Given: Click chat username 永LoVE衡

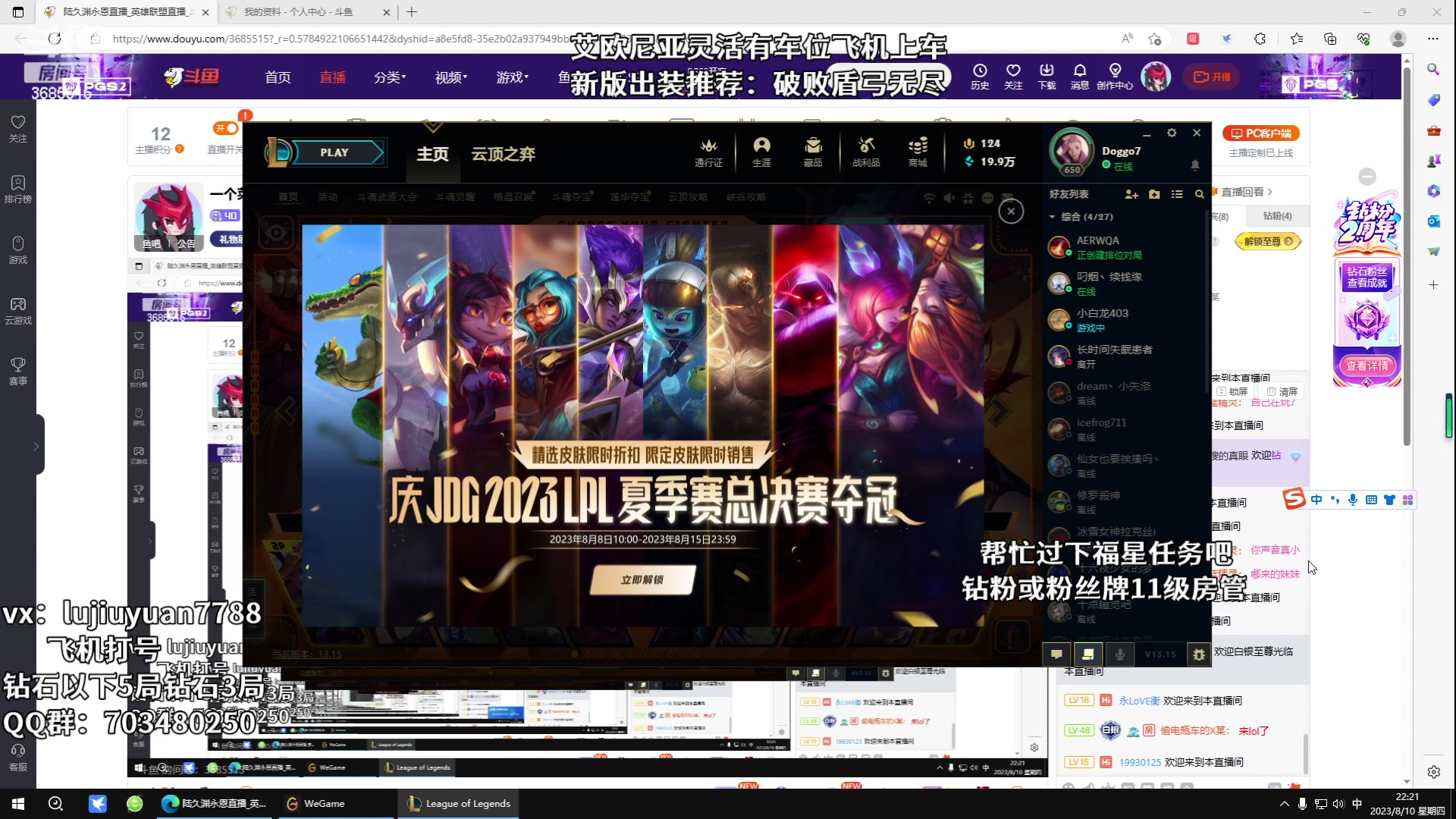Looking at the screenshot, I should [x=1139, y=701].
